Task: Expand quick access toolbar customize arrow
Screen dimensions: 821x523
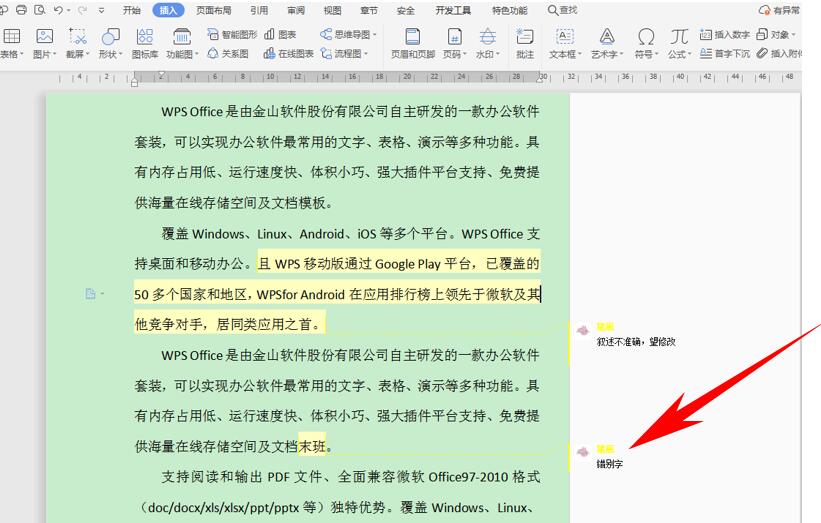Action: pos(102,10)
